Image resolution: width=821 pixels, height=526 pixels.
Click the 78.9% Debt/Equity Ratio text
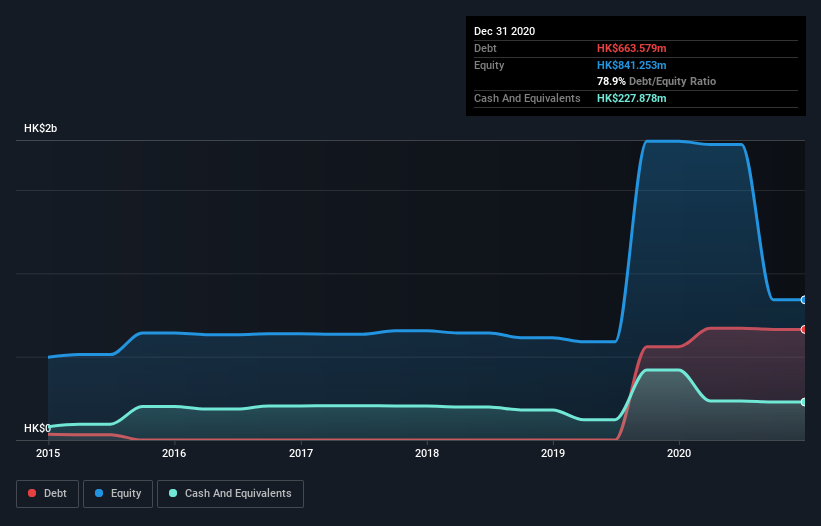(657, 82)
